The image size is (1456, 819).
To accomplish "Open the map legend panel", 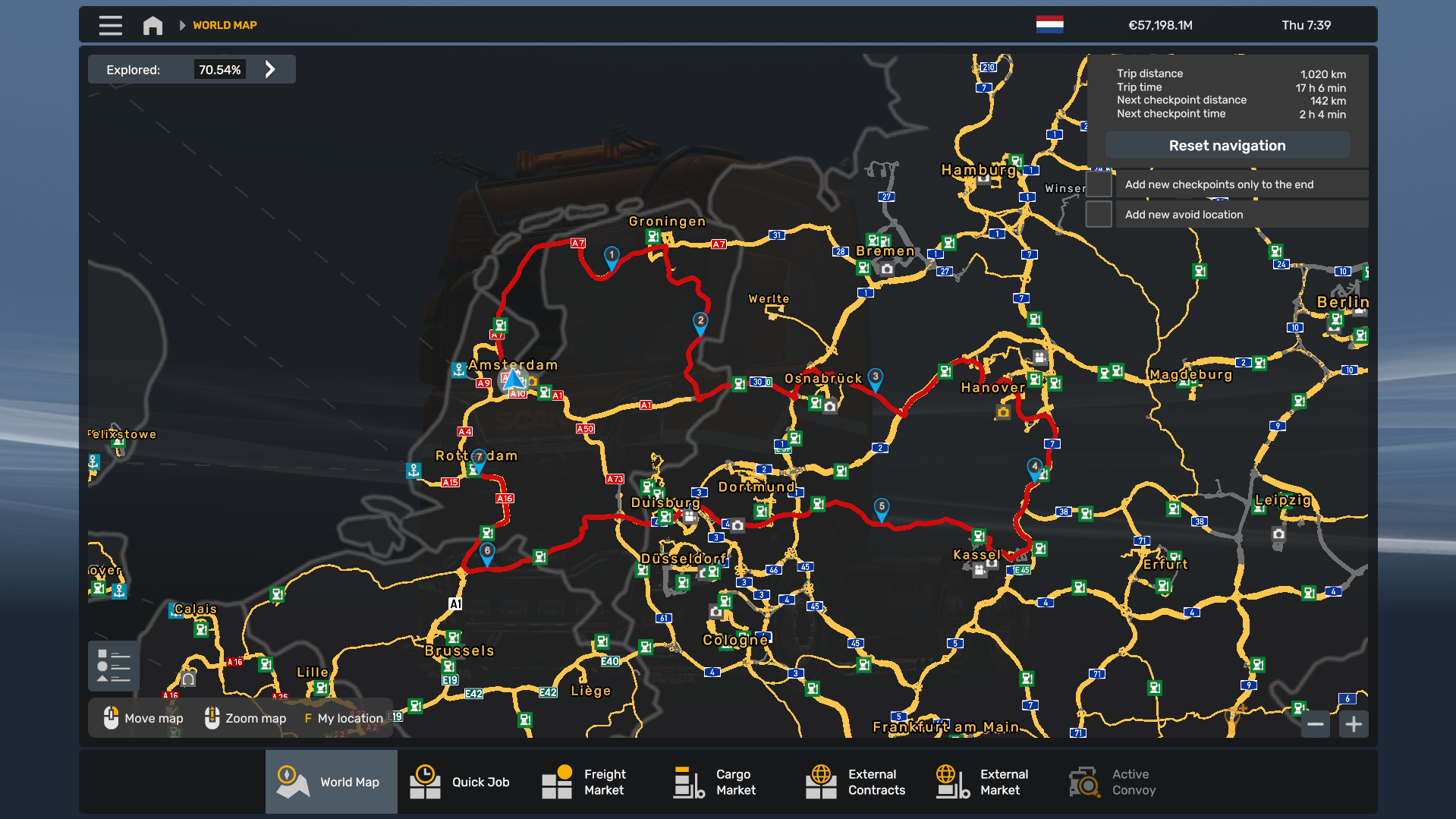I will coord(114,666).
